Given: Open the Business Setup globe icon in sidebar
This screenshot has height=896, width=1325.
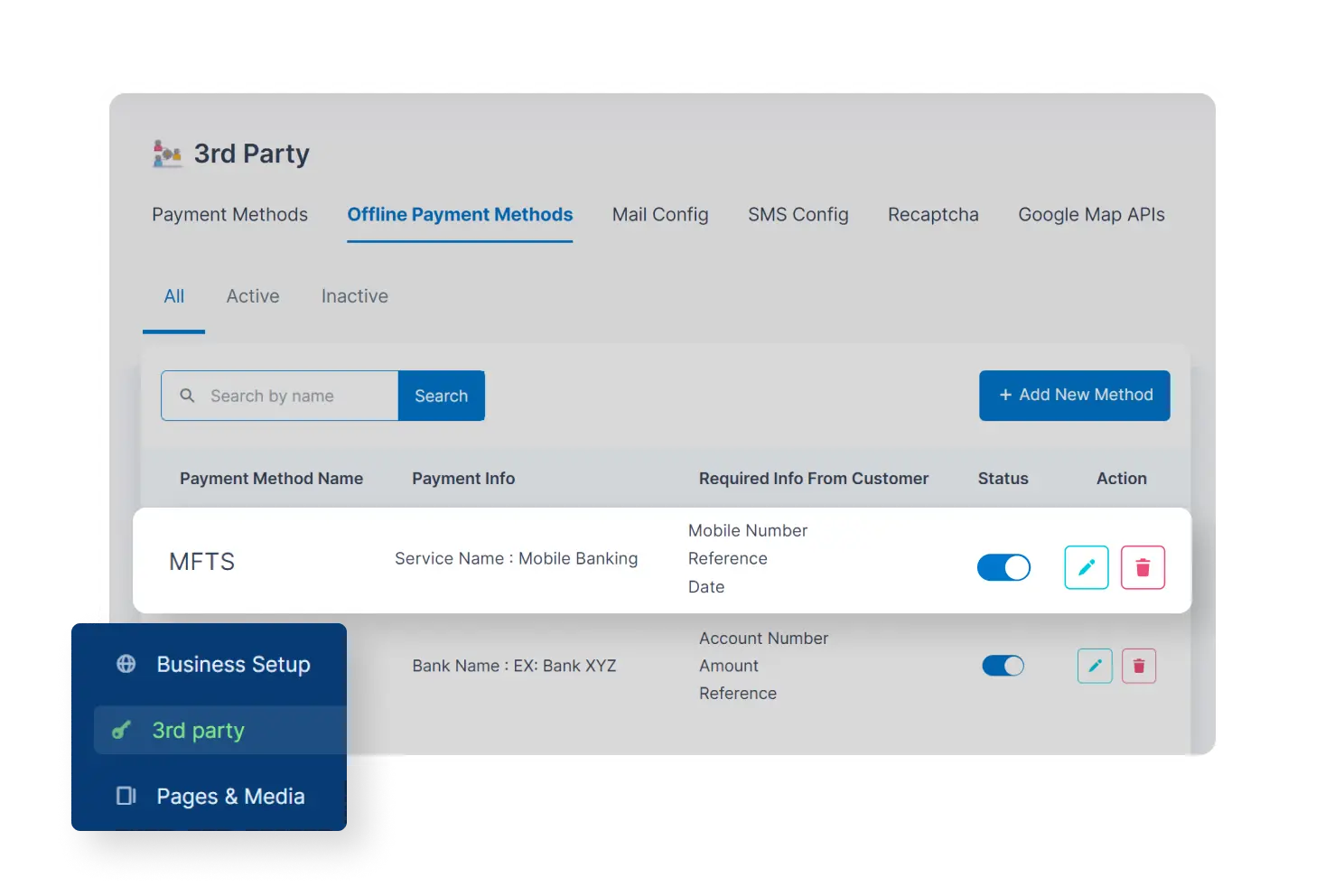Looking at the screenshot, I should 125,664.
